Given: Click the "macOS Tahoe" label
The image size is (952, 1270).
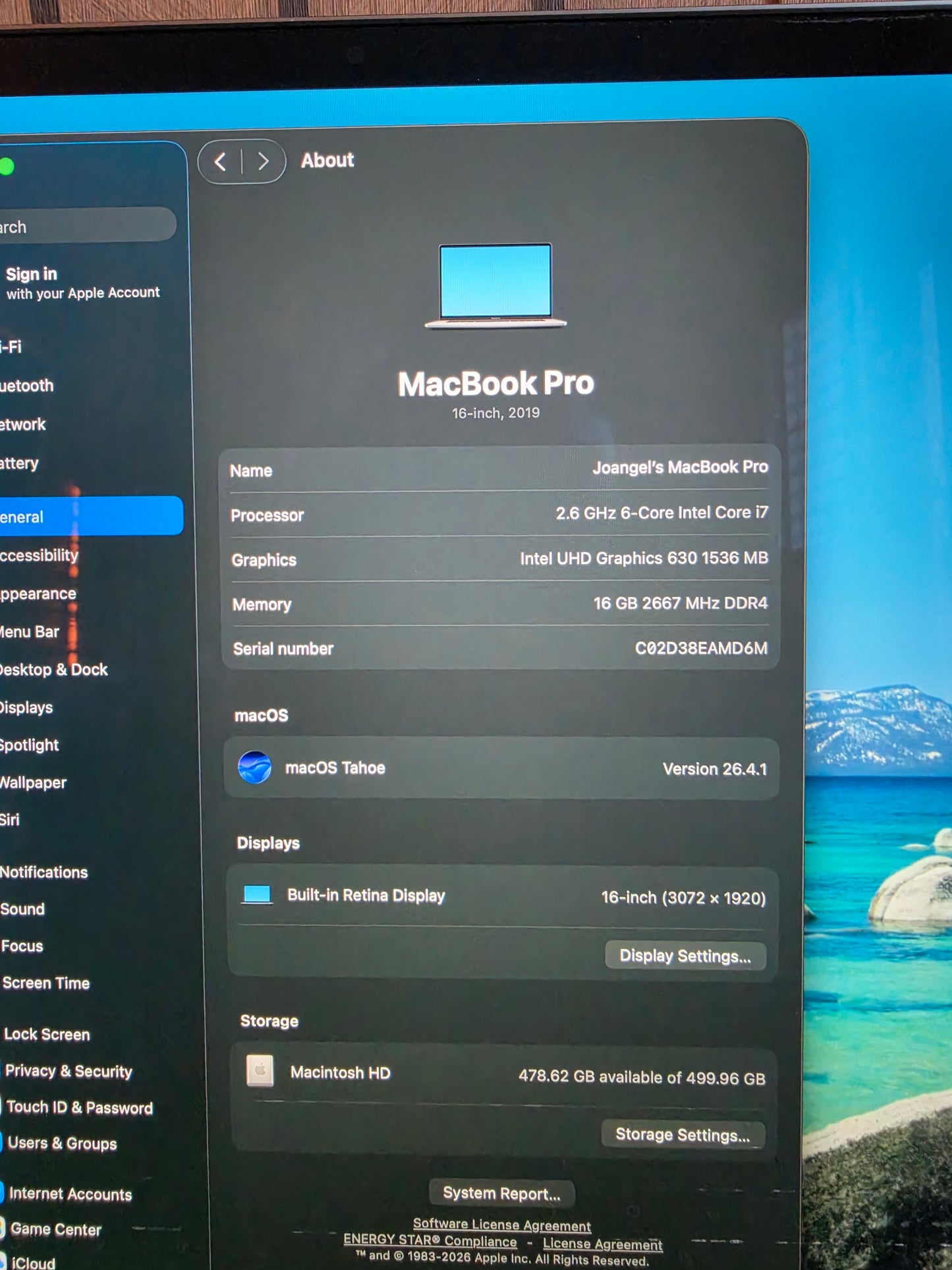Looking at the screenshot, I should [x=335, y=767].
